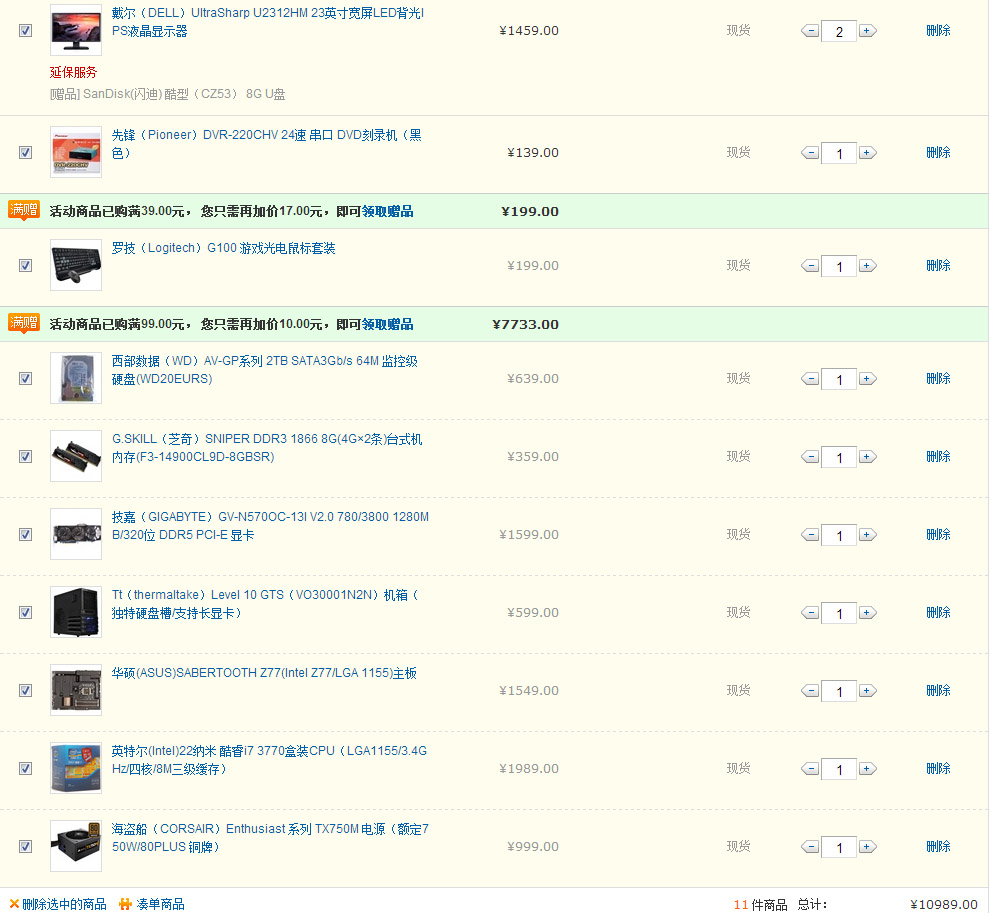Uncheck the Thermaltake Level 10 GTS case
Screen dimensions: 989x913
pos(25,612)
